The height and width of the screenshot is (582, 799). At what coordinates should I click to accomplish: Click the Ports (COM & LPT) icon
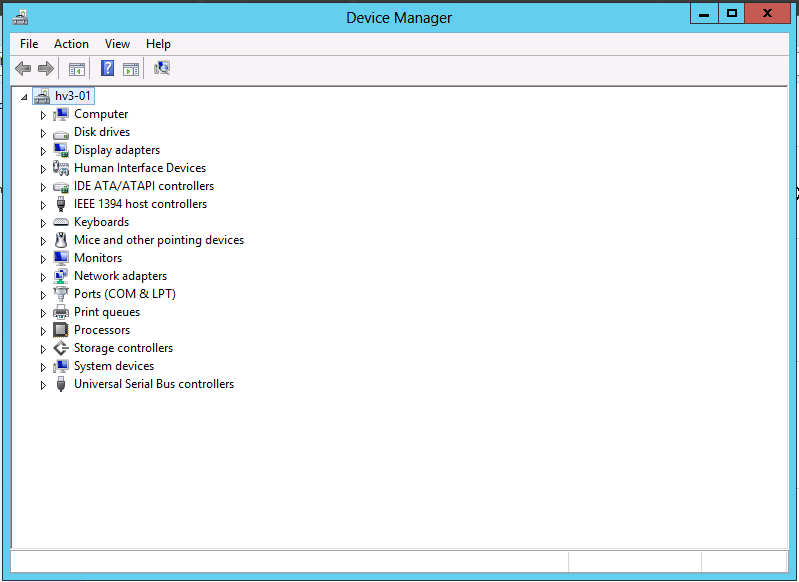pos(61,294)
